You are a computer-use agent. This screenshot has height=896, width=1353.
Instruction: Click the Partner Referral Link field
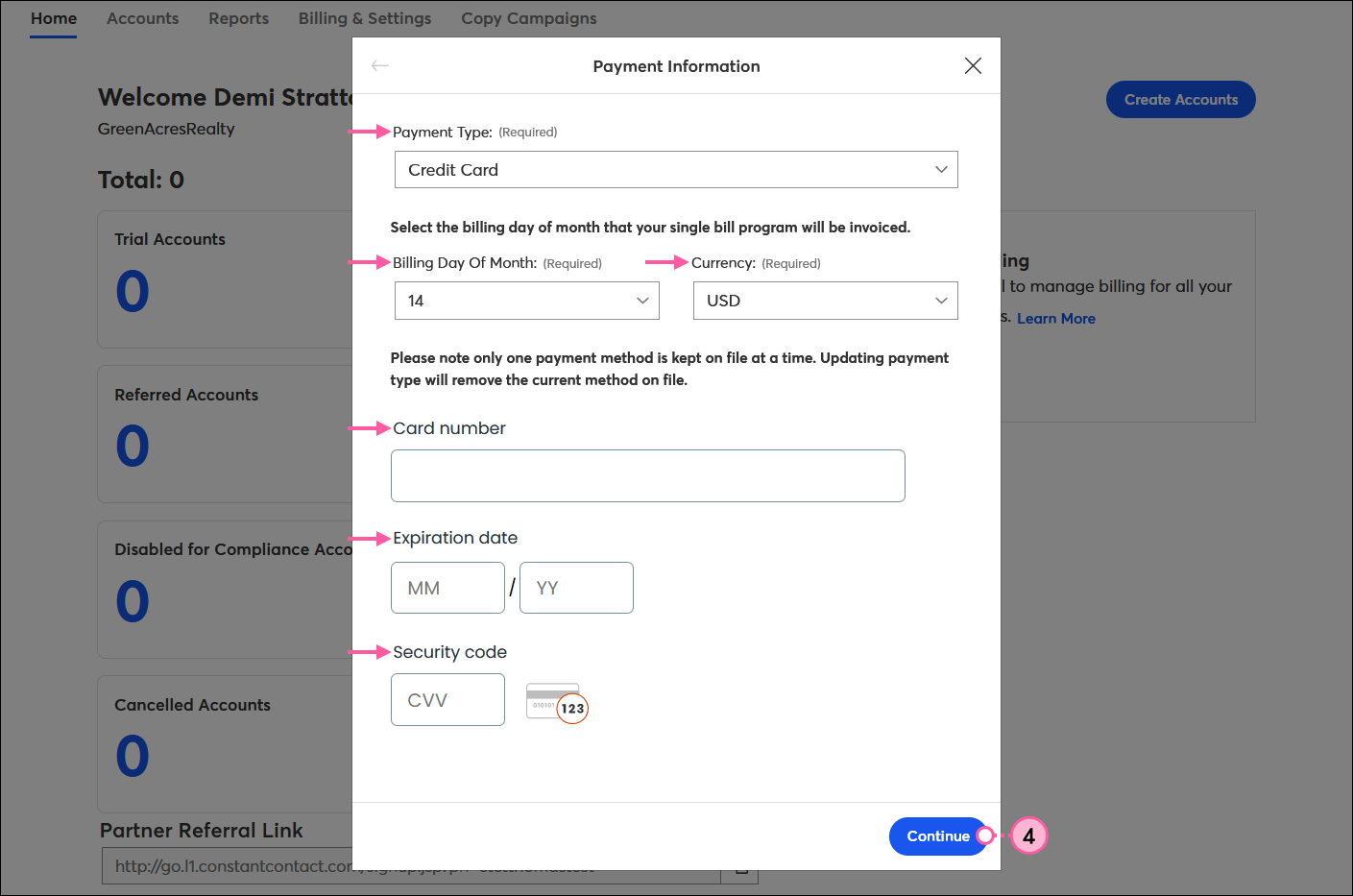411,866
